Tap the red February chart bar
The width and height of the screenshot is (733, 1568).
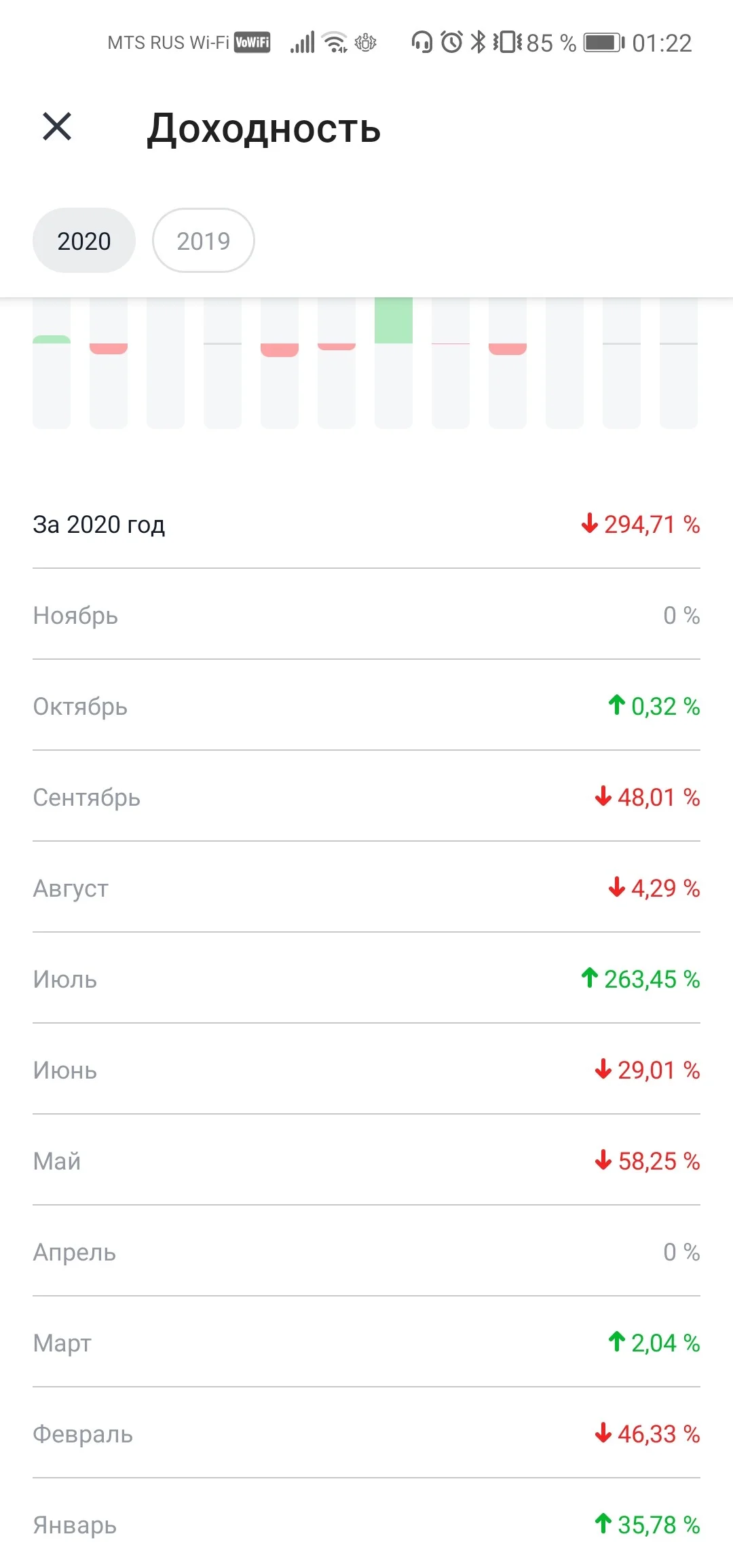coord(109,349)
